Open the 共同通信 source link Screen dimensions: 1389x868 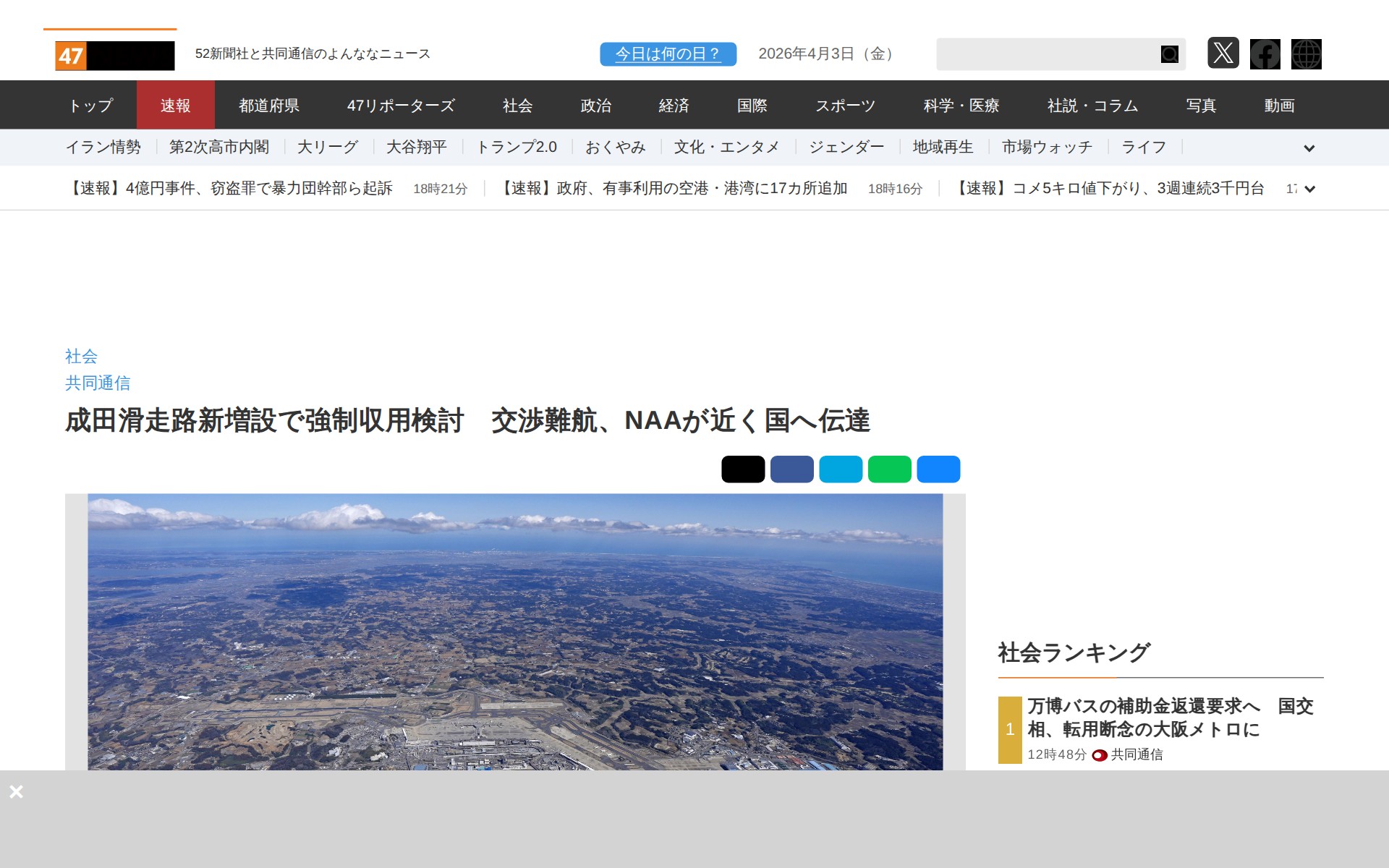click(98, 383)
